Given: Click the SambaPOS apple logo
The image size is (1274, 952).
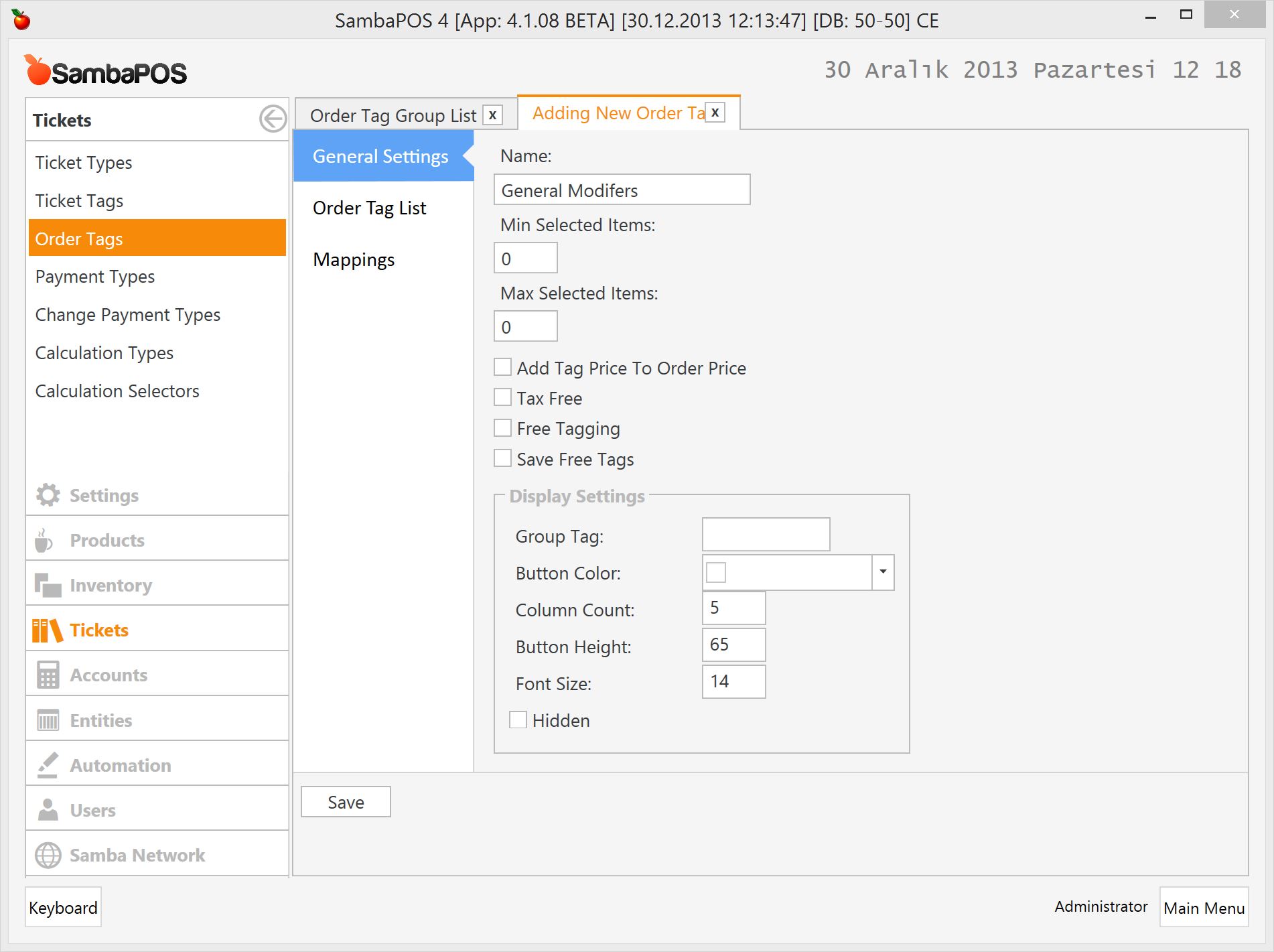Looking at the screenshot, I should click(105, 71).
